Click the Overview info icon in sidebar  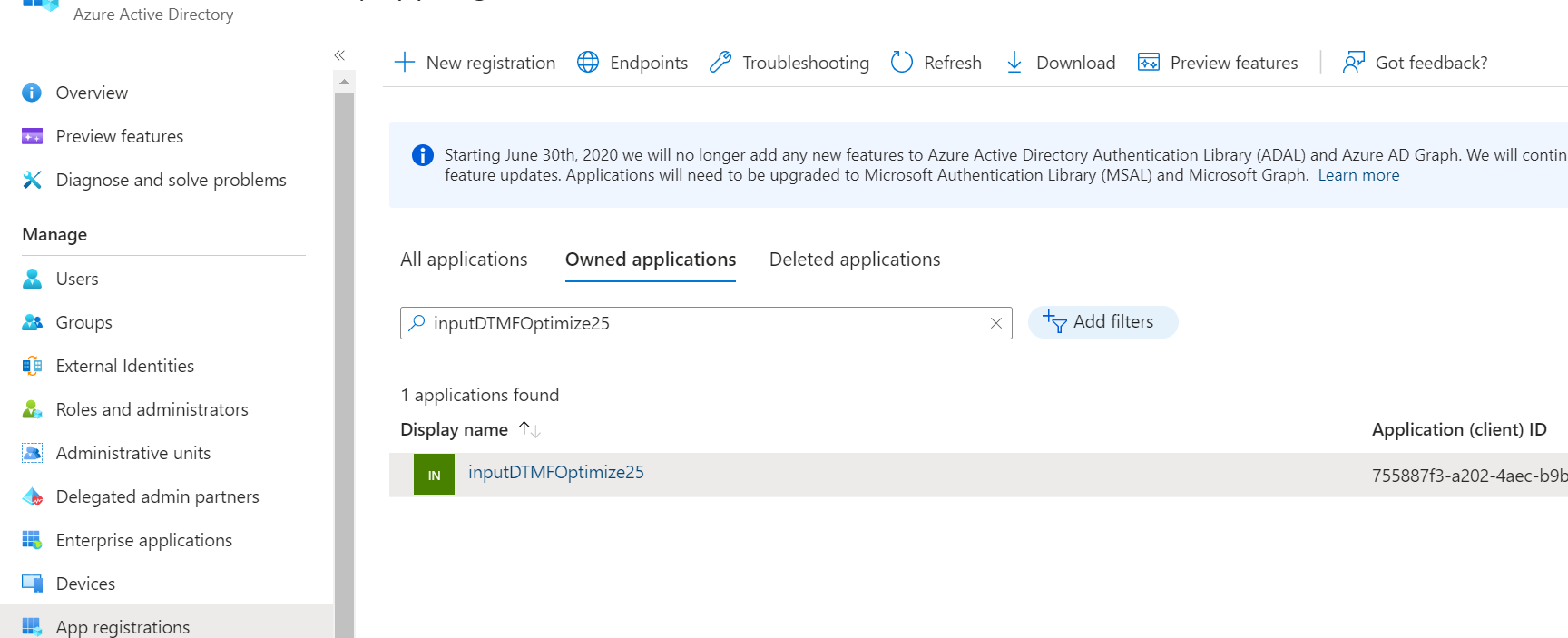click(32, 93)
